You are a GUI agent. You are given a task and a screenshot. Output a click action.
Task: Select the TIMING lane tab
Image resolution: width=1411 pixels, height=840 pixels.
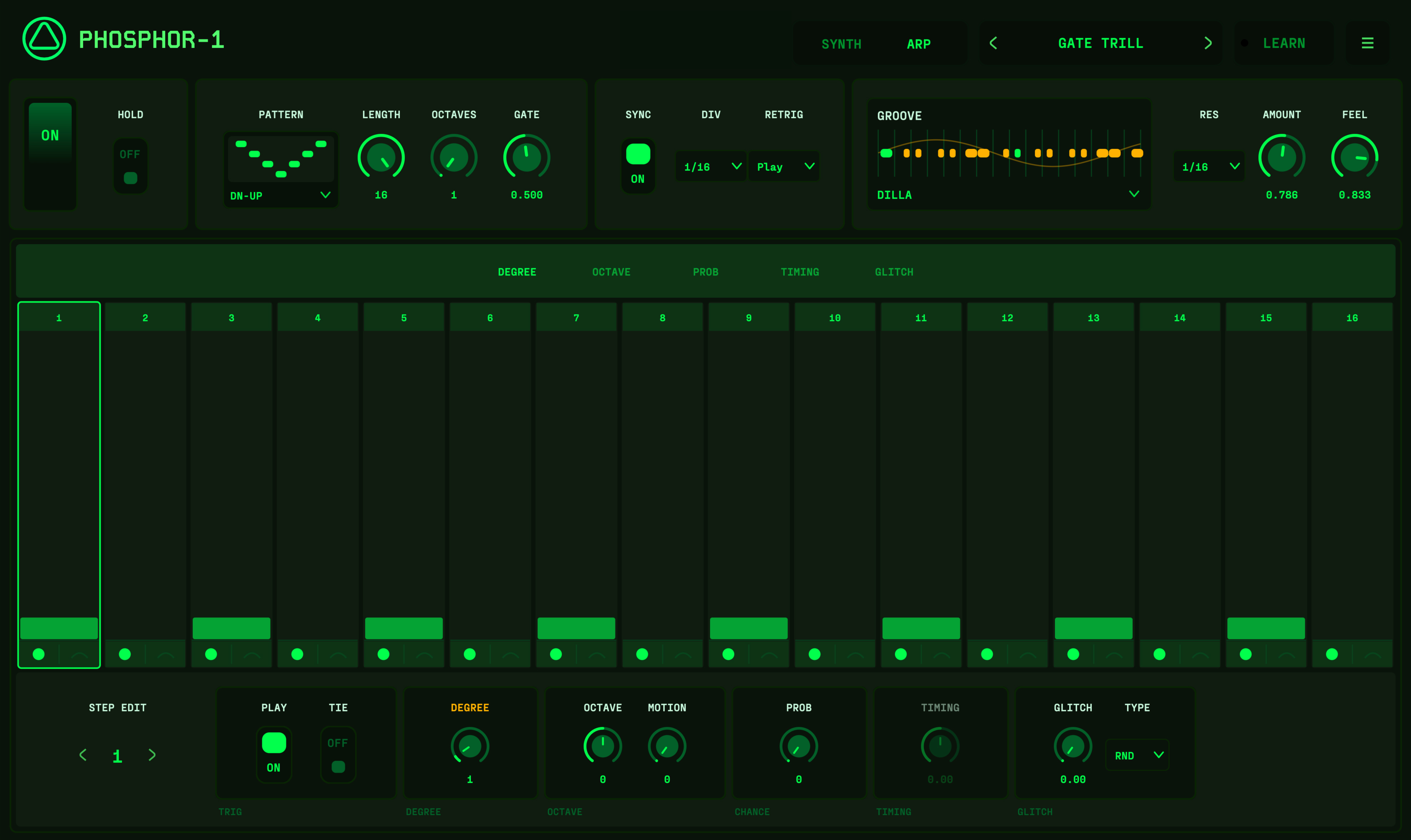pyautogui.click(x=799, y=272)
